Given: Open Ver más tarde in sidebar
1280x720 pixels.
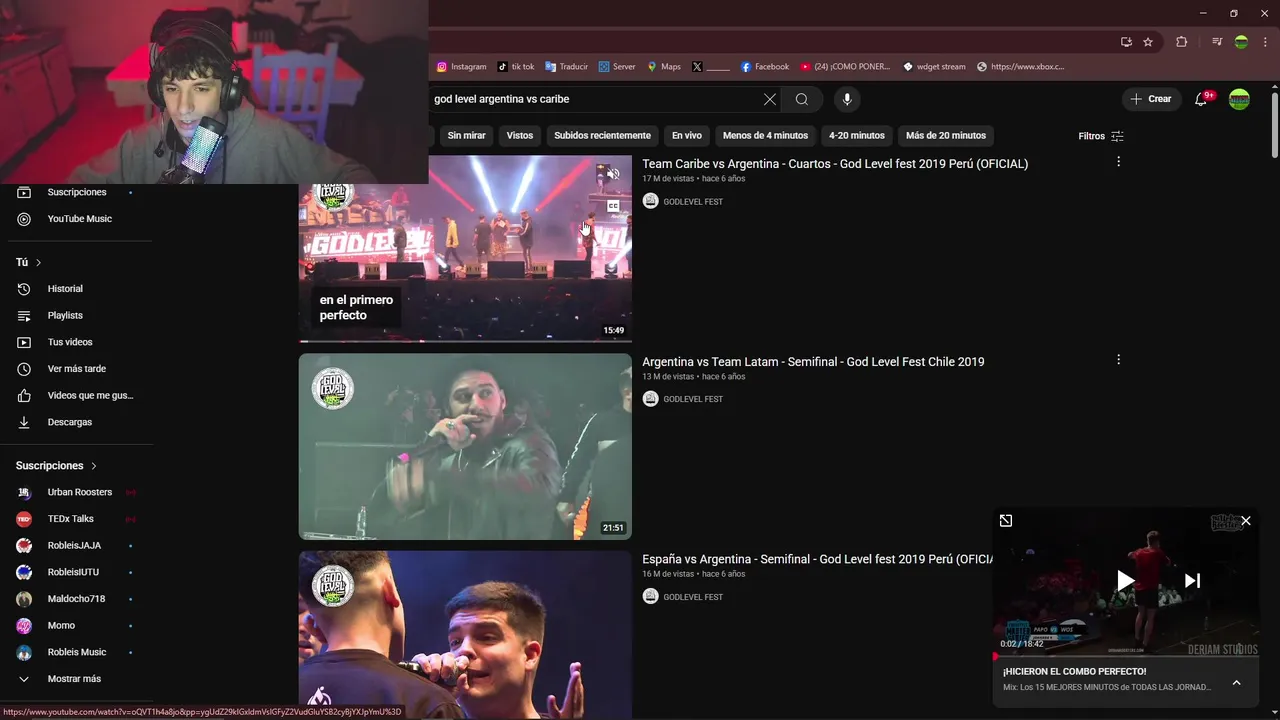Looking at the screenshot, I should pyautogui.click(x=76, y=369).
